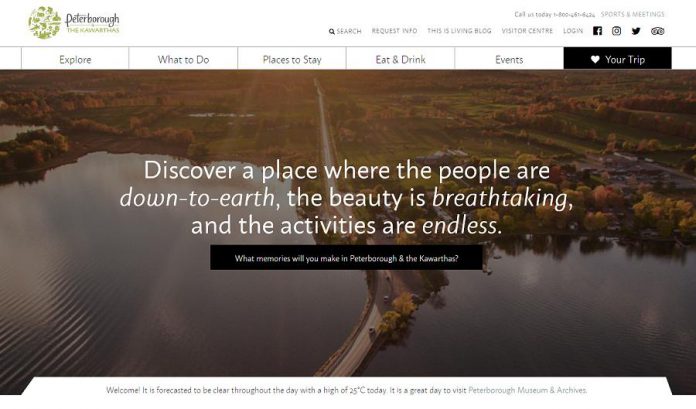Go to the Visitor Centre page
Screen dimensions: 696x409
(527, 31)
